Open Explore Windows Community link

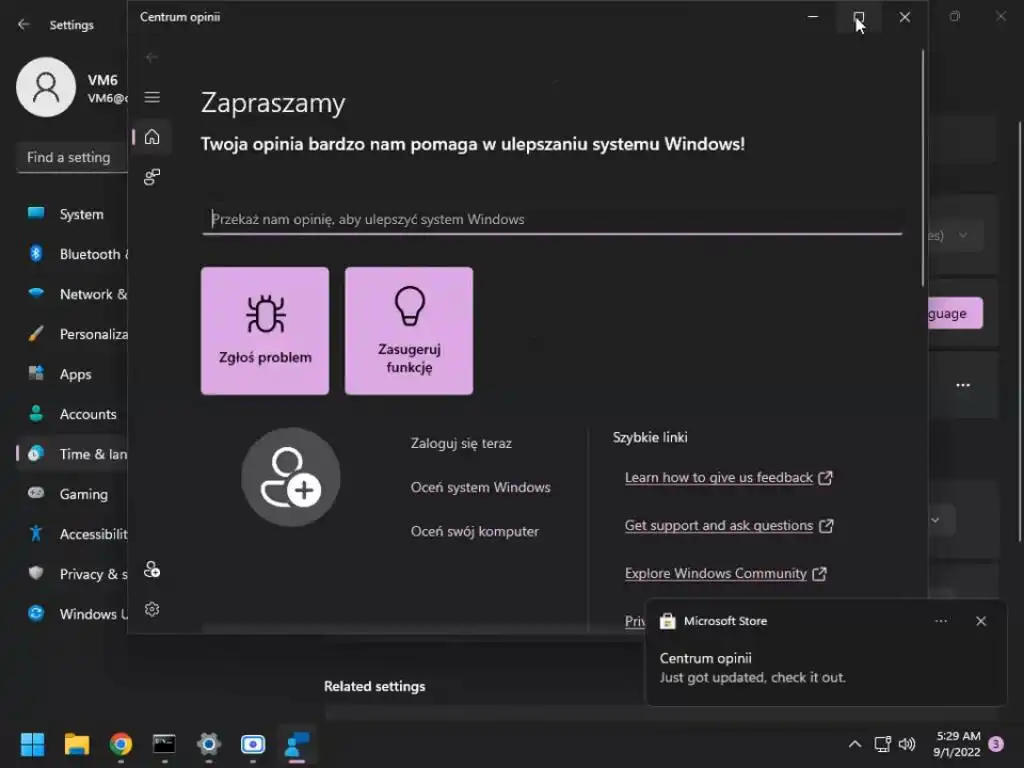(726, 573)
